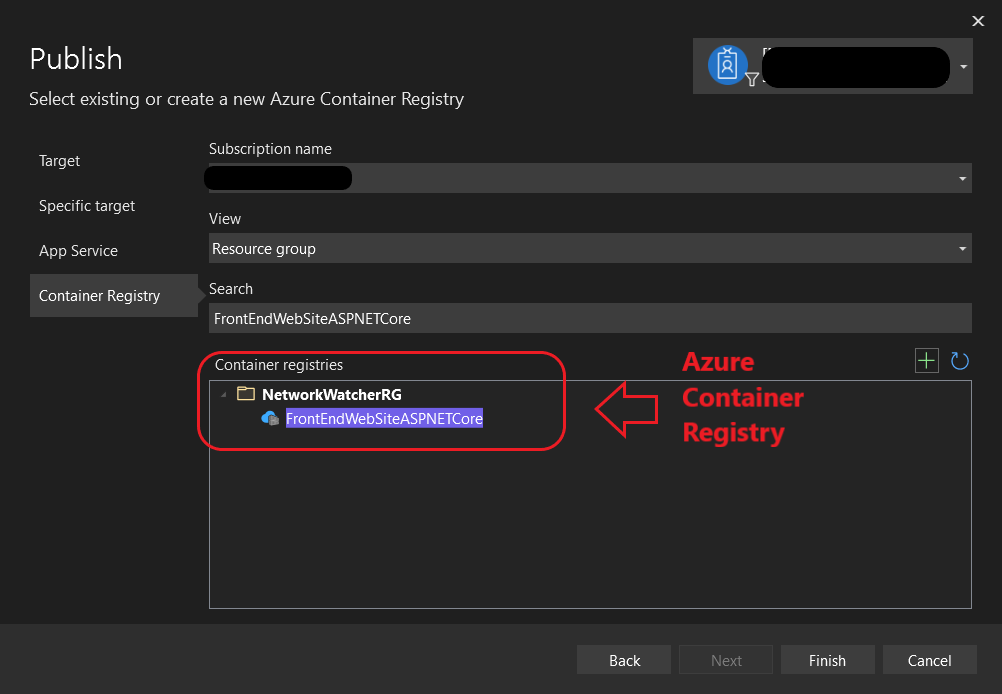Go to the Specific target step

87,206
